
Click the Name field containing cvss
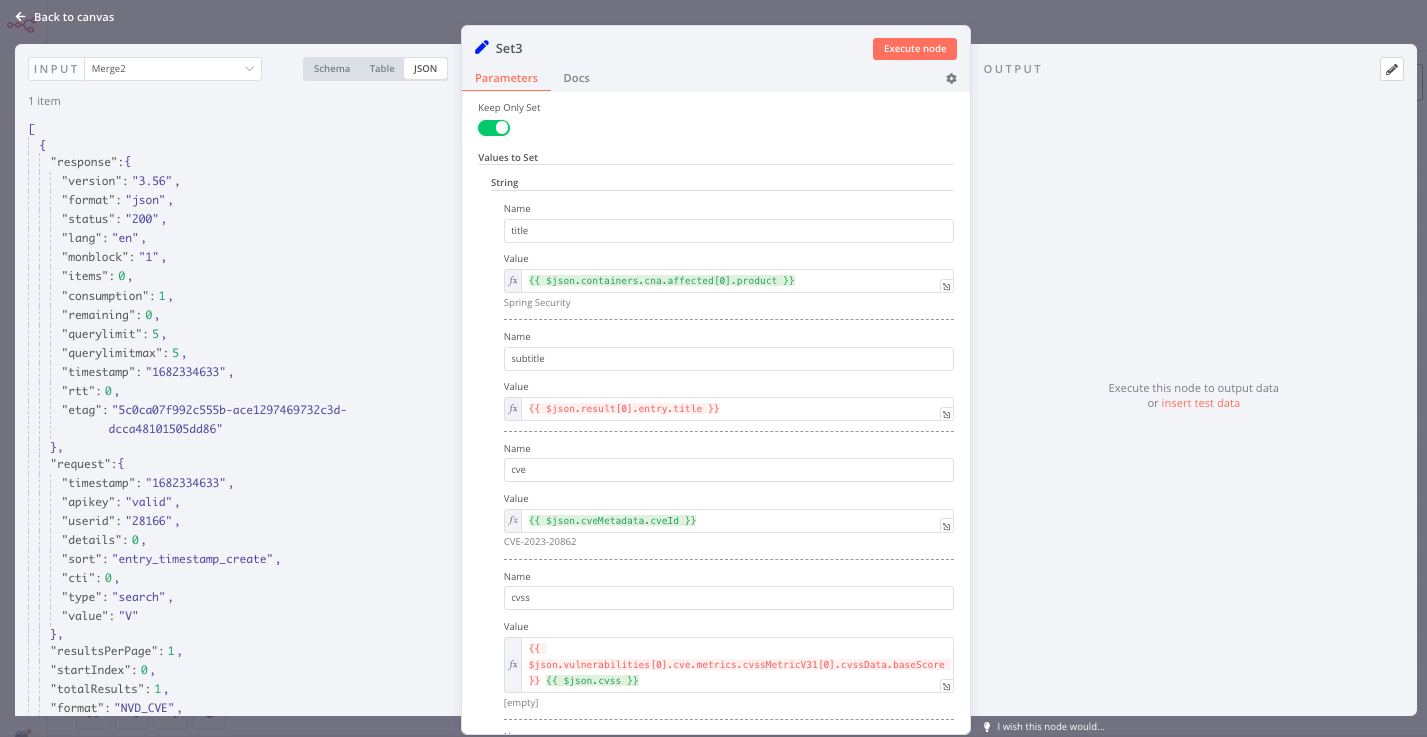[729, 598]
